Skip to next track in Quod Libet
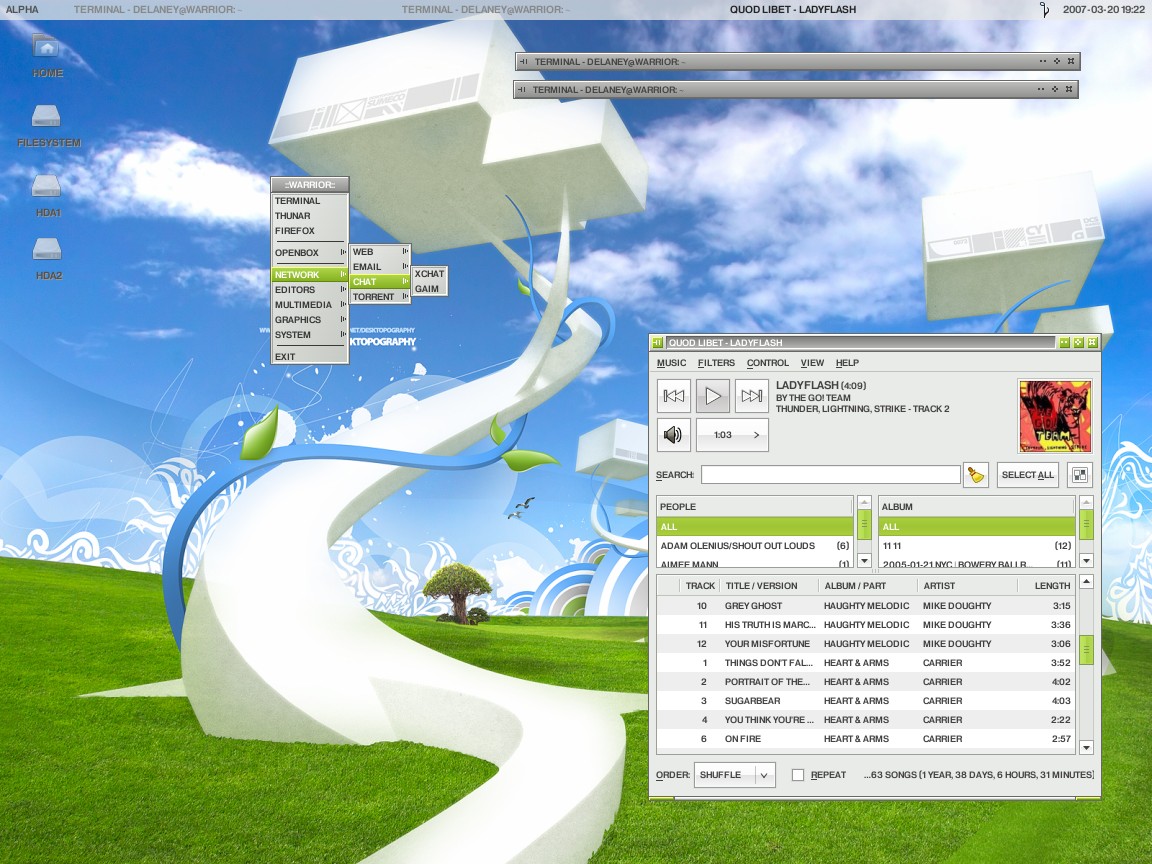1152x864 pixels. pos(752,396)
